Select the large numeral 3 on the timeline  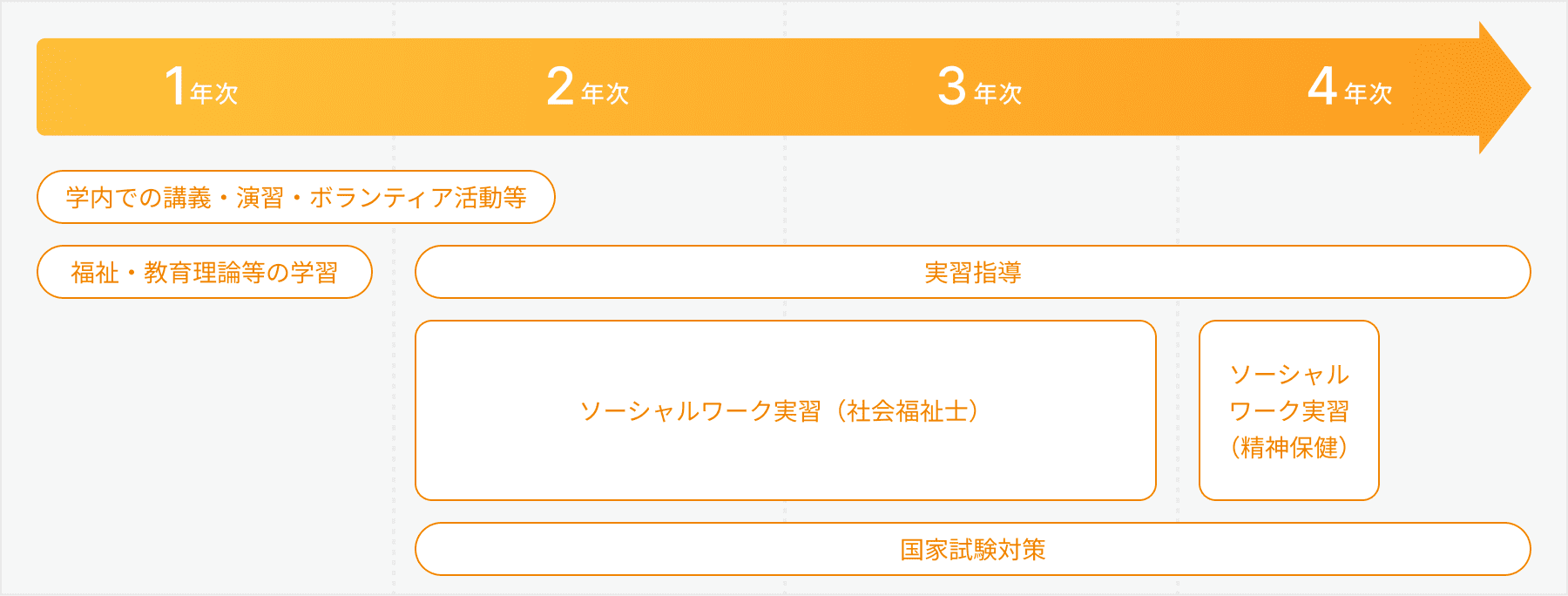pyautogui.click(x=952, y=86)
